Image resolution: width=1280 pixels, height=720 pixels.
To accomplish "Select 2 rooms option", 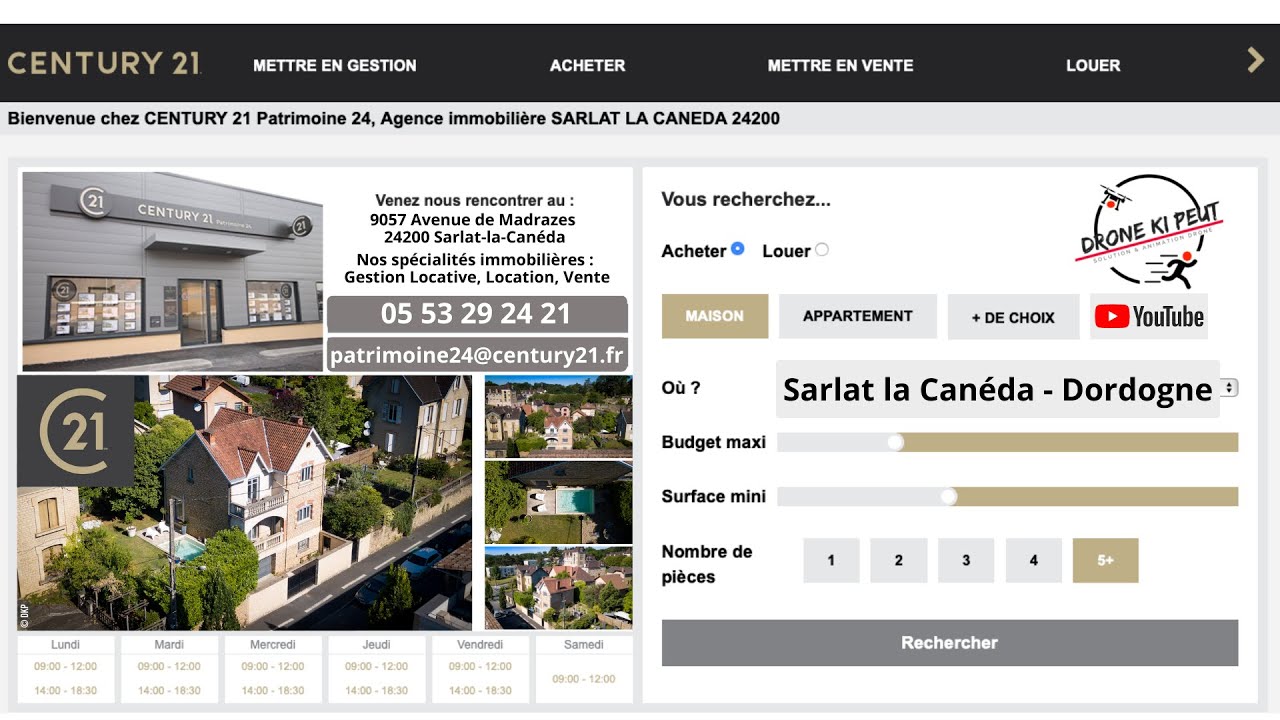I will pyautogui.click(x=898, y=560).
